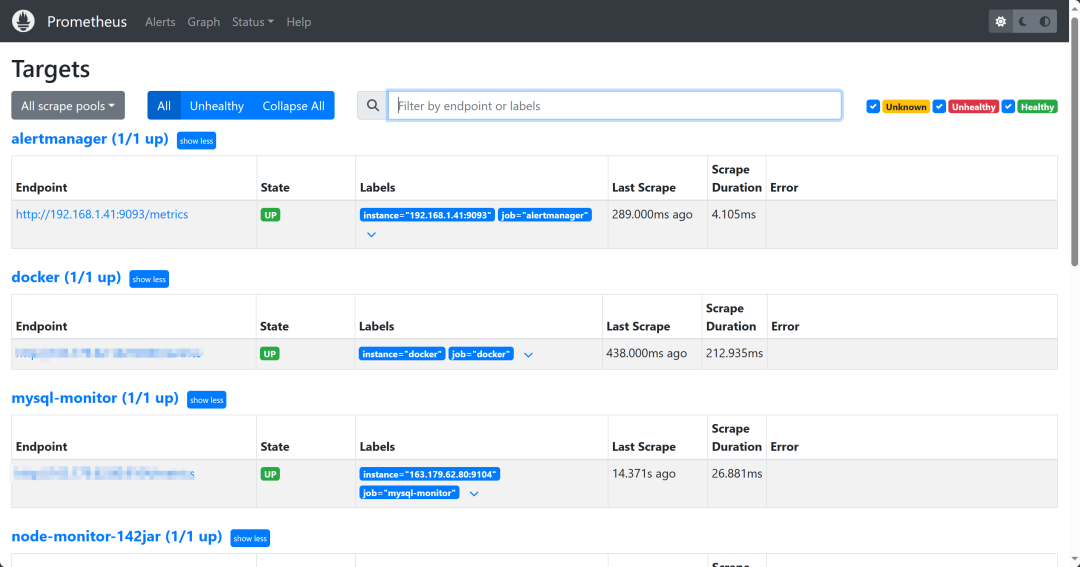The width and height of the screenshot is (1080, 567).
Task: Click show less beside docker
Action: tap(149, 279)
